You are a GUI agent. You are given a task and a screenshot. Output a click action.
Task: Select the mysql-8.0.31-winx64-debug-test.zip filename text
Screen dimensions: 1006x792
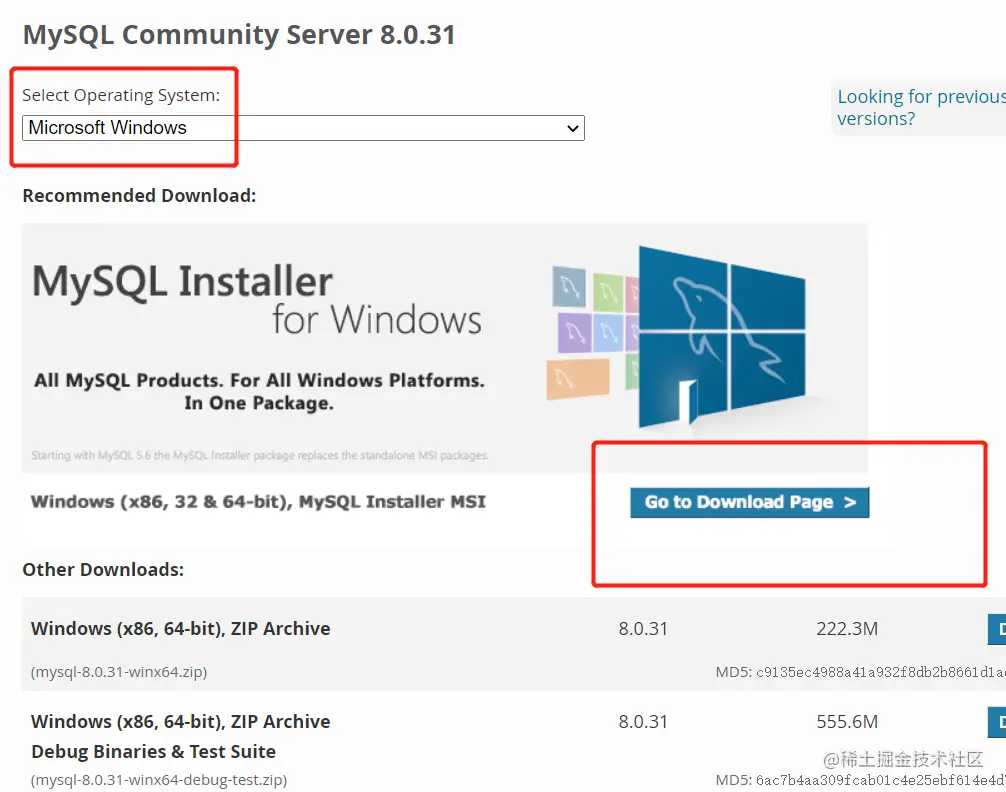tap(158, 780)
